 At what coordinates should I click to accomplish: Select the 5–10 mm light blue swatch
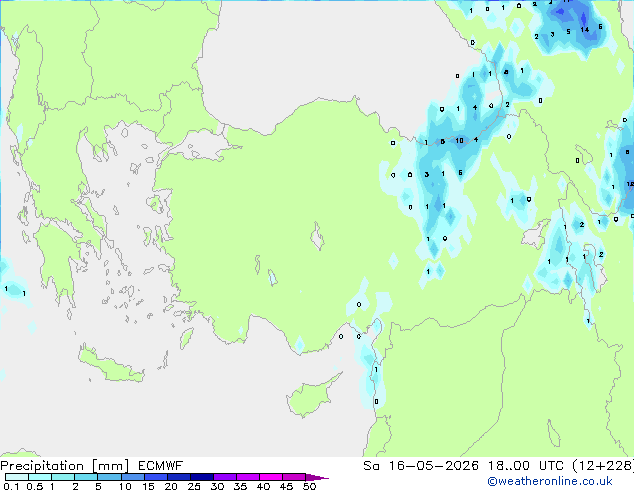(109, 477)
